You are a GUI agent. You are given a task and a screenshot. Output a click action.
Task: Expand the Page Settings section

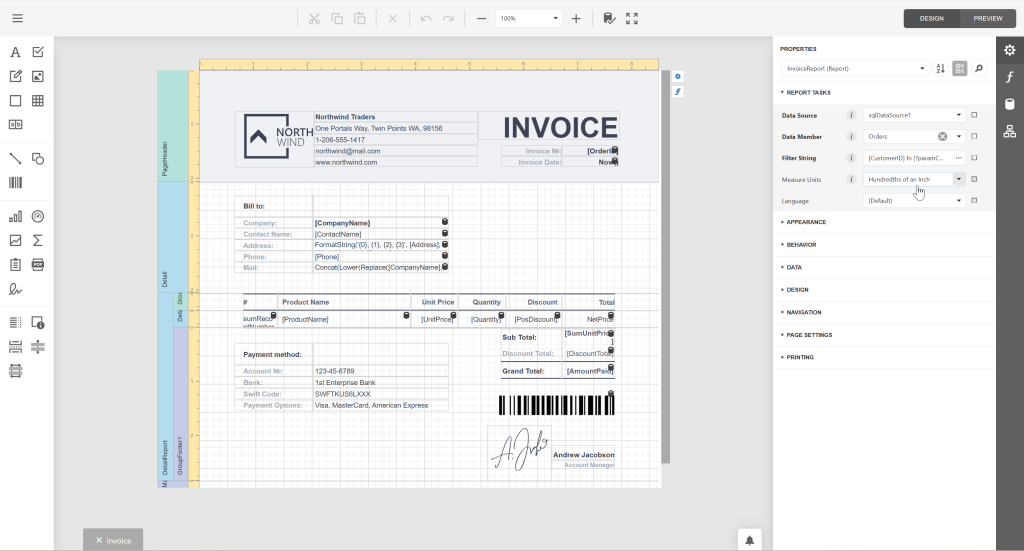click(x=807, y=335)
